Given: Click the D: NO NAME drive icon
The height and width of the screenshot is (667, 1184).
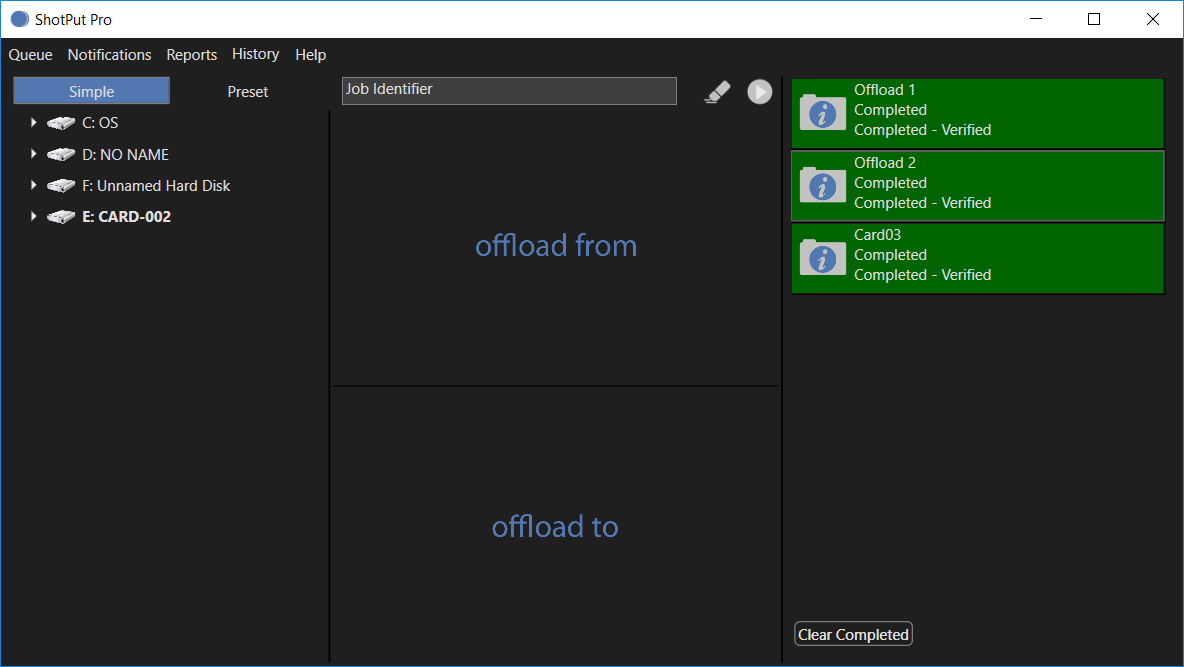Looking at the screenshot, I should (x=60, y=154).
